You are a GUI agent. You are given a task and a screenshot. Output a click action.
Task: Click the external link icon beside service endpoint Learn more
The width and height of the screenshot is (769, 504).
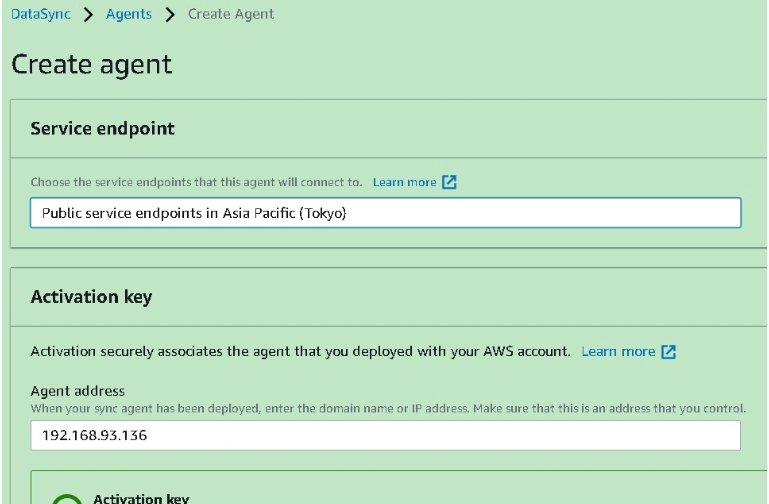coord(449,182)
